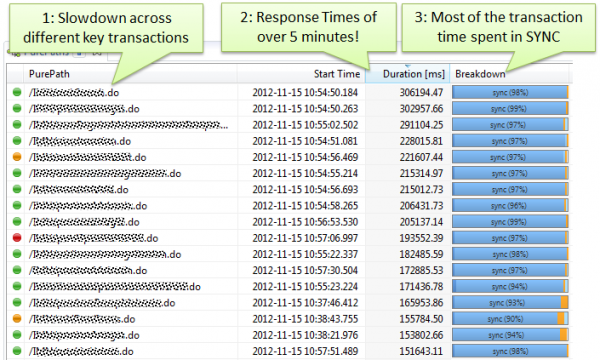Click breakdown bar of 151643.11 ms row
Image resolution: width=600 pixels, height=360 pixels.
(x=510, y=351)
